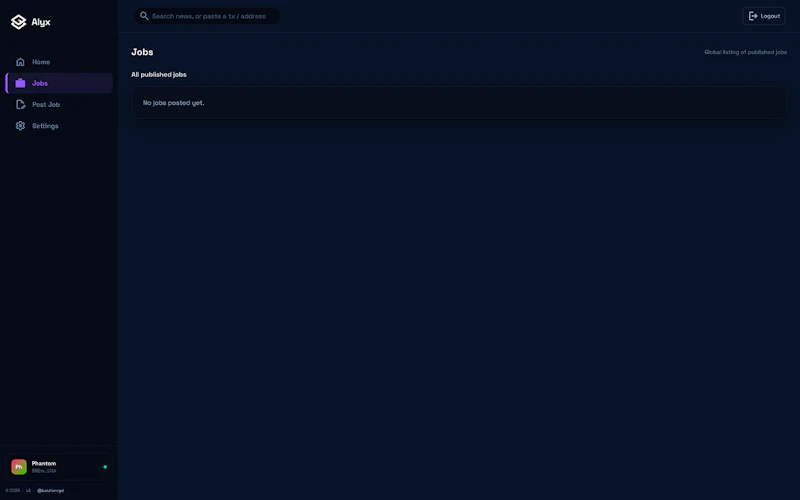This screenshot has height=500, width=800.
Task: Click the Jobs page heading
Action: 142,52
